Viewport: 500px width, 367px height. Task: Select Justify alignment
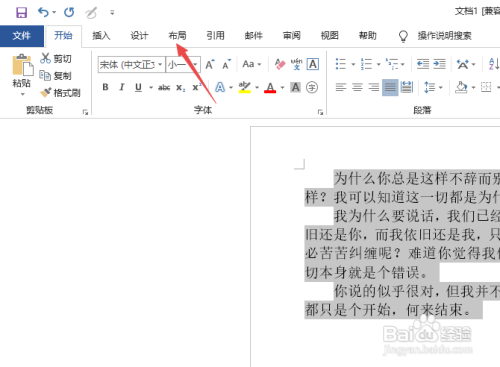pyautogui.click(x=390, y=87)
